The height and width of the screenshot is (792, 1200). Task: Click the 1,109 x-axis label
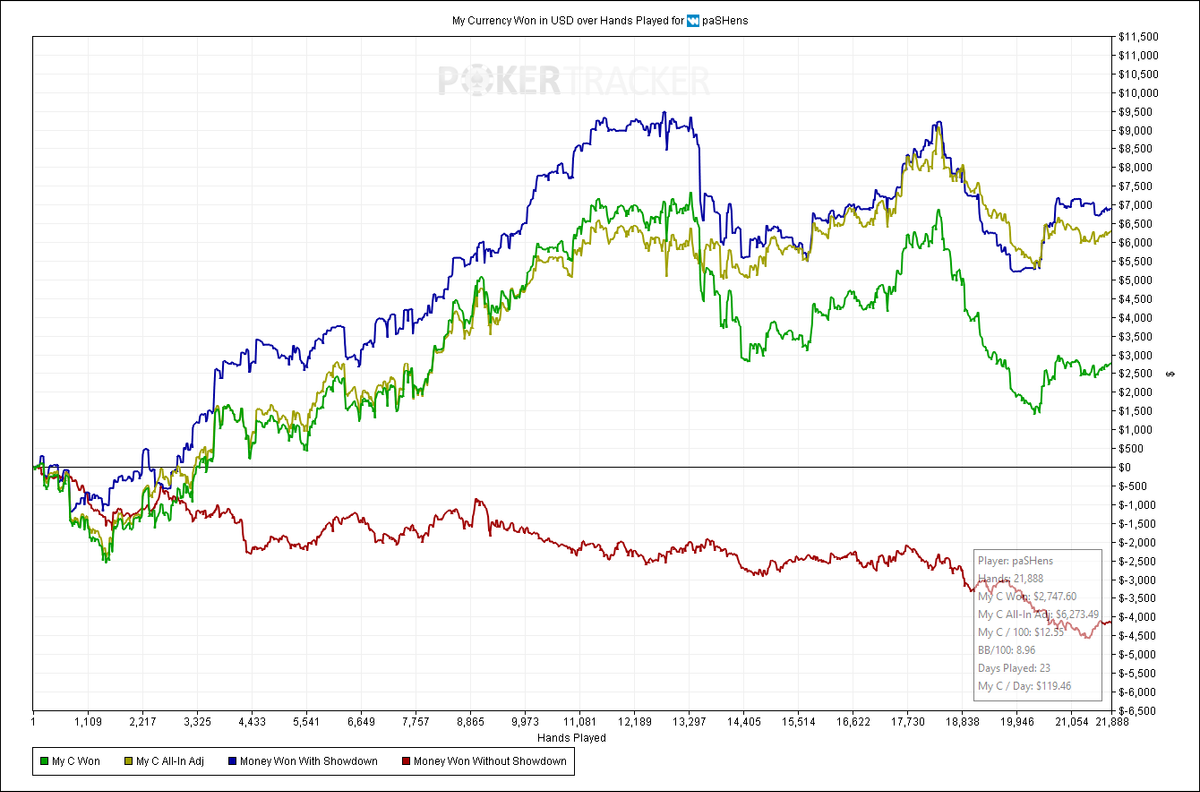[x=88, y=721]
